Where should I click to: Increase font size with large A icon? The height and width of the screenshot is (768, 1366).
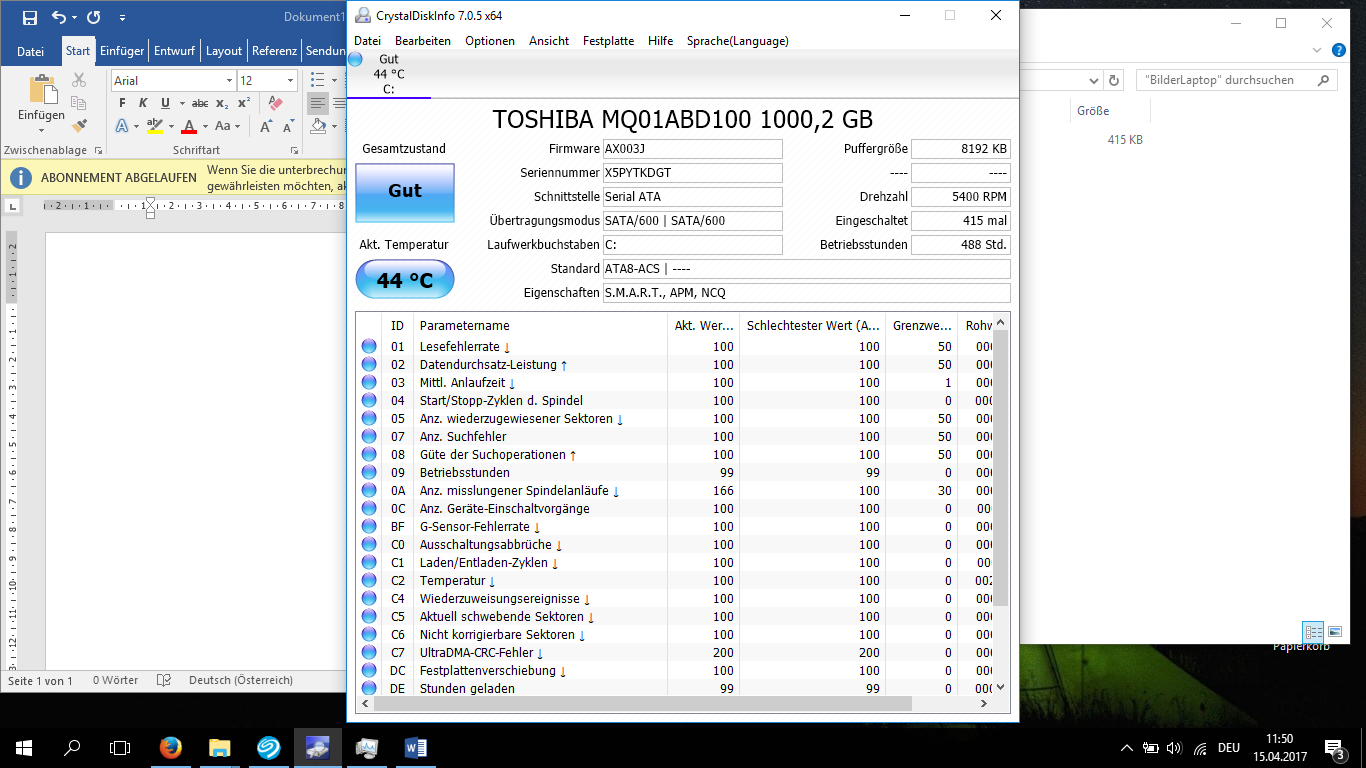coord(266,126)
